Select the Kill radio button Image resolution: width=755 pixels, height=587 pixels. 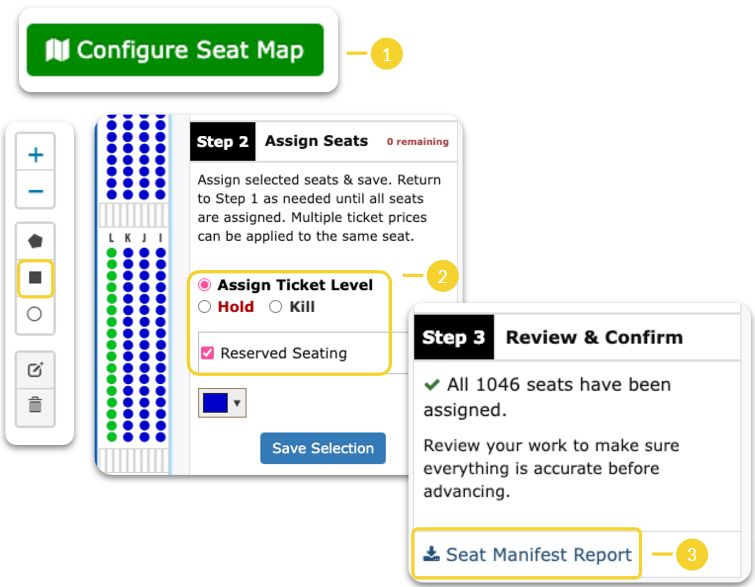(275, 307)
